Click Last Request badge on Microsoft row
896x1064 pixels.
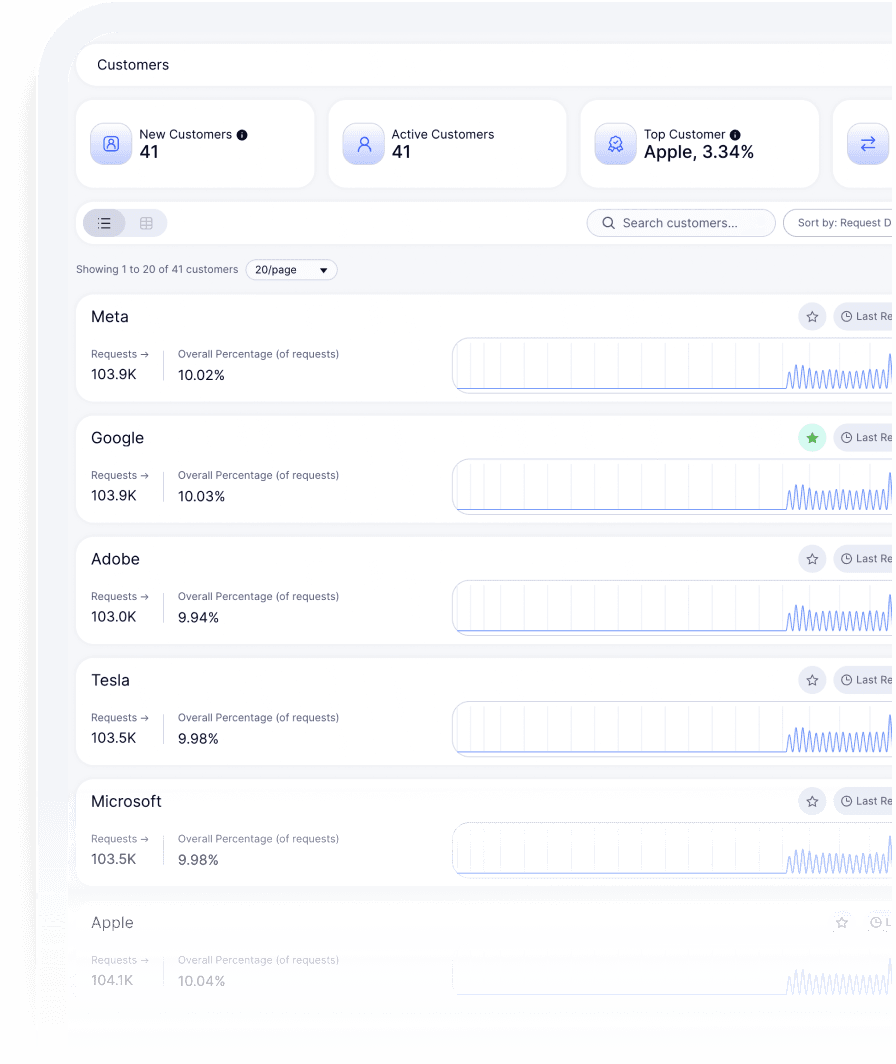863,801
